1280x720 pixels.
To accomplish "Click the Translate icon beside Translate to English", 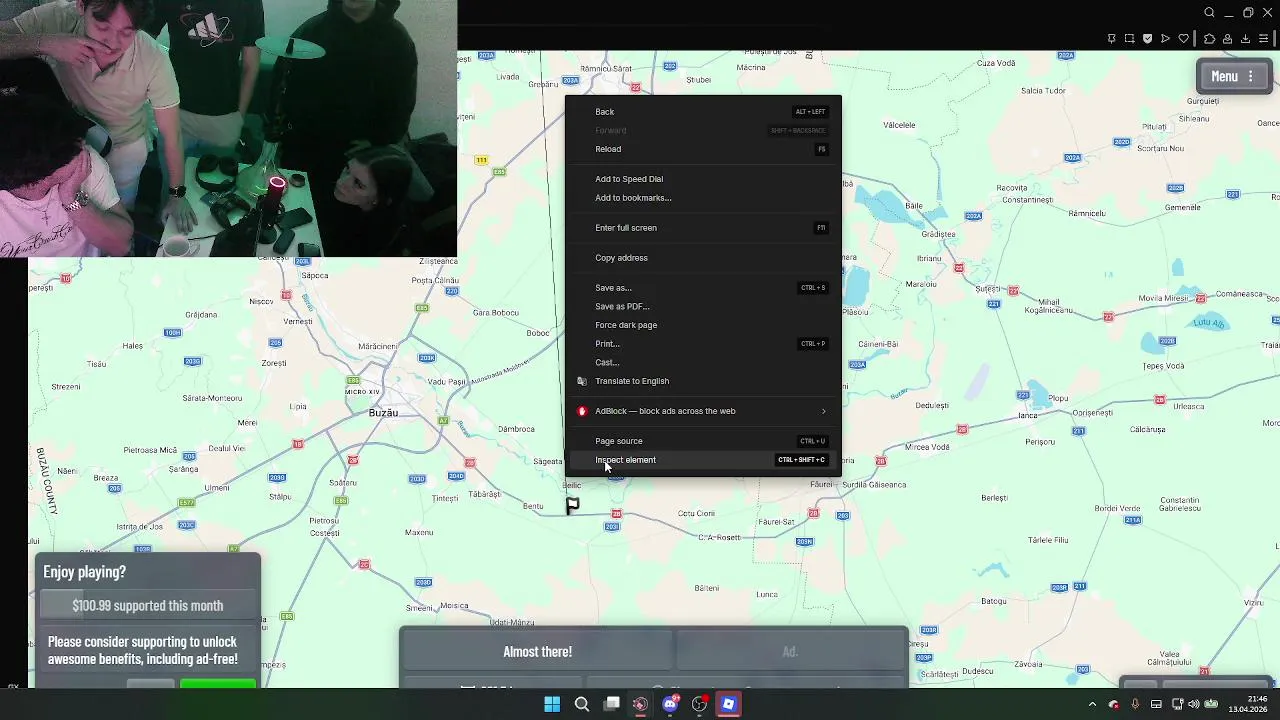I will click(x=582, y=381).
